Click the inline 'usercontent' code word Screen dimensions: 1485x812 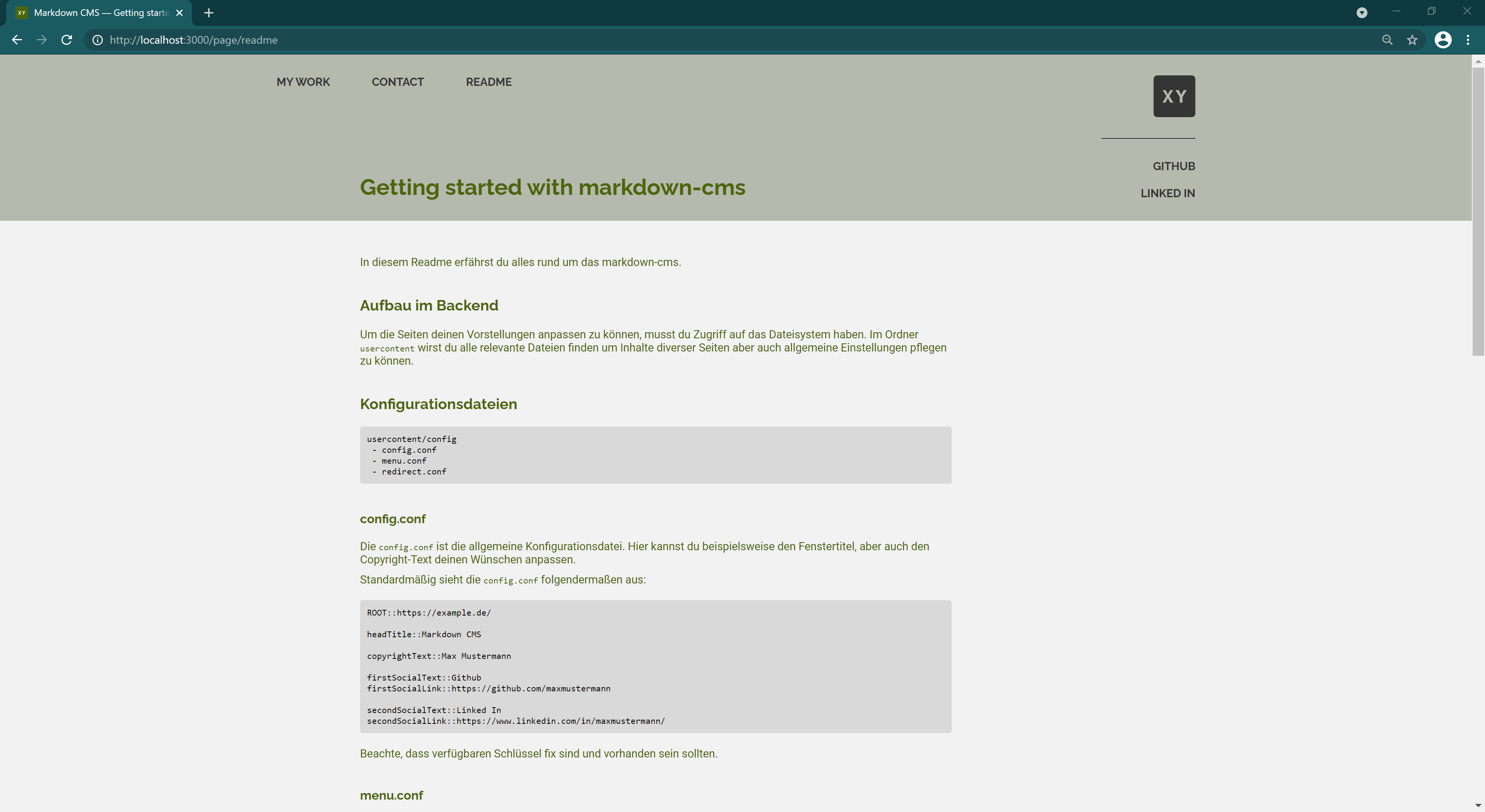[387, 349]
